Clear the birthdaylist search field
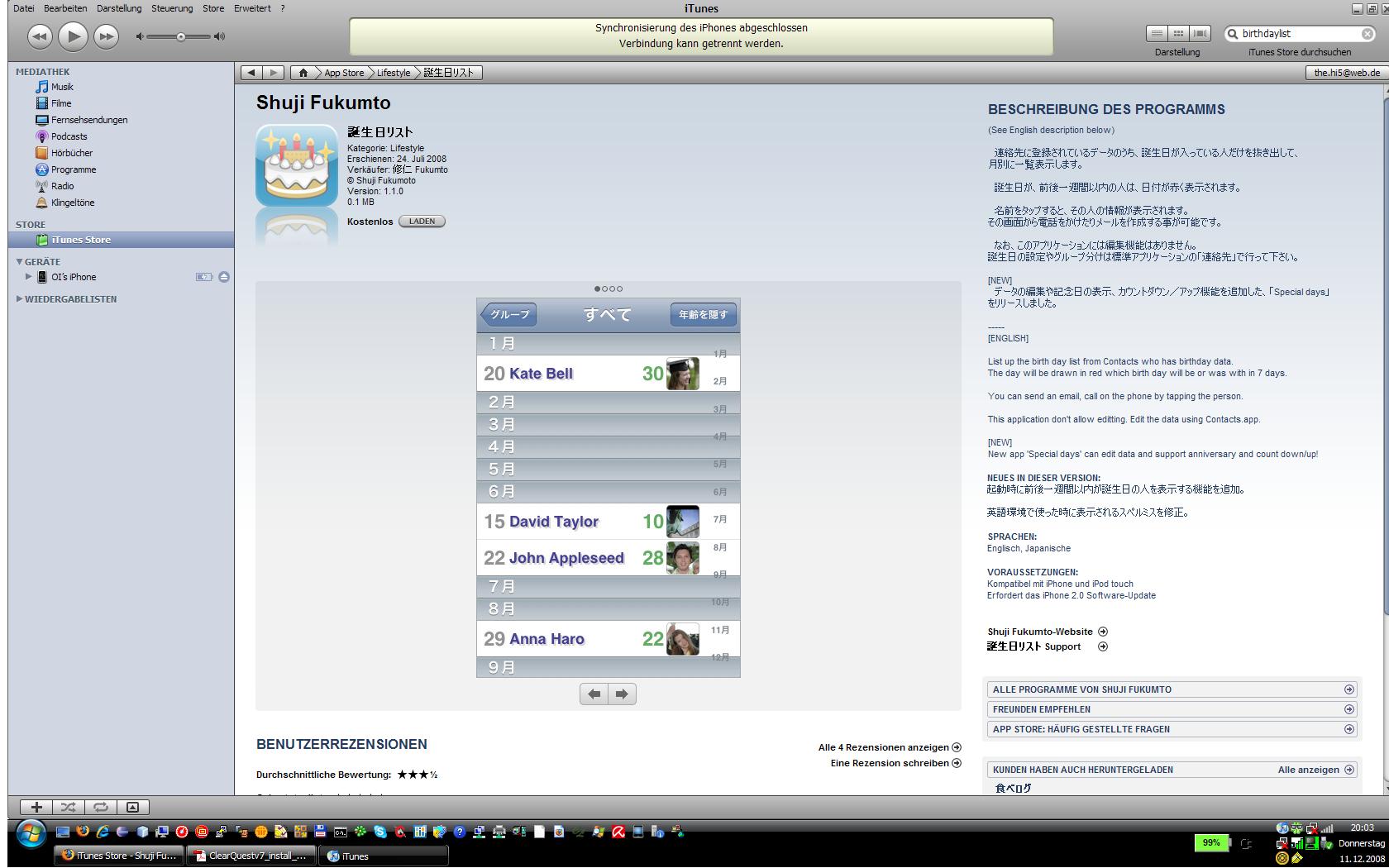Screen dimensions: 1389x868 [x=1367, y=34]
